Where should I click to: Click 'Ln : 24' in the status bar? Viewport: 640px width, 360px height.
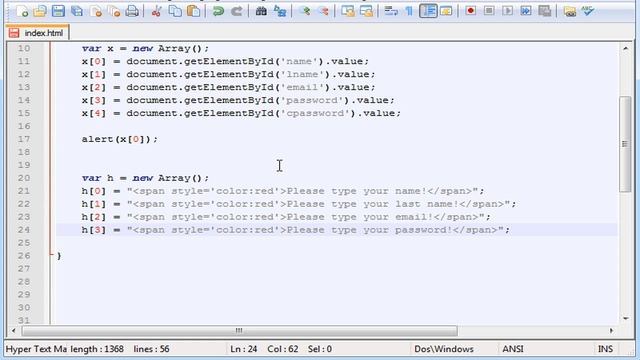tap(244, 349)
